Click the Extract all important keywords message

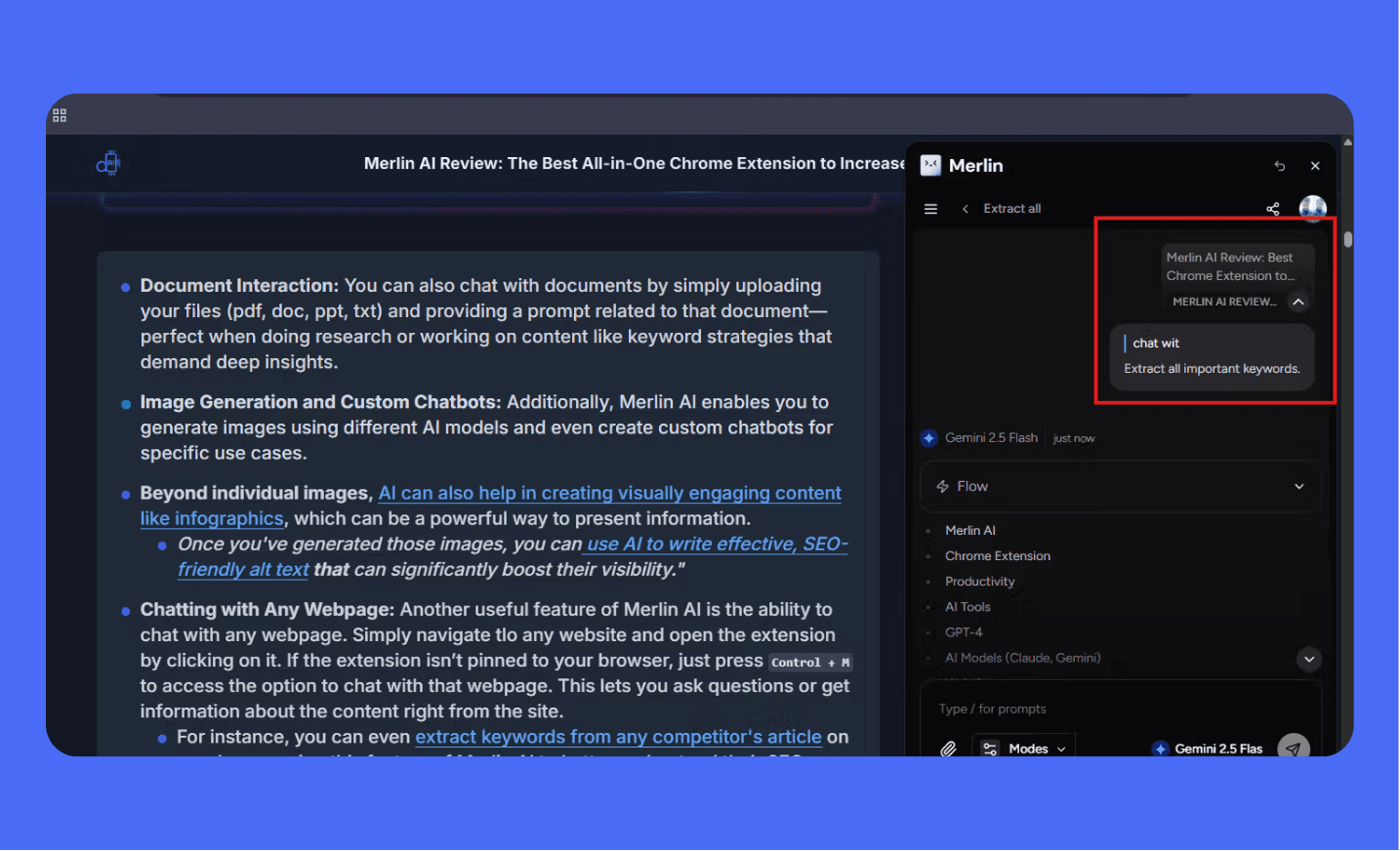[x=1212, y=369]
